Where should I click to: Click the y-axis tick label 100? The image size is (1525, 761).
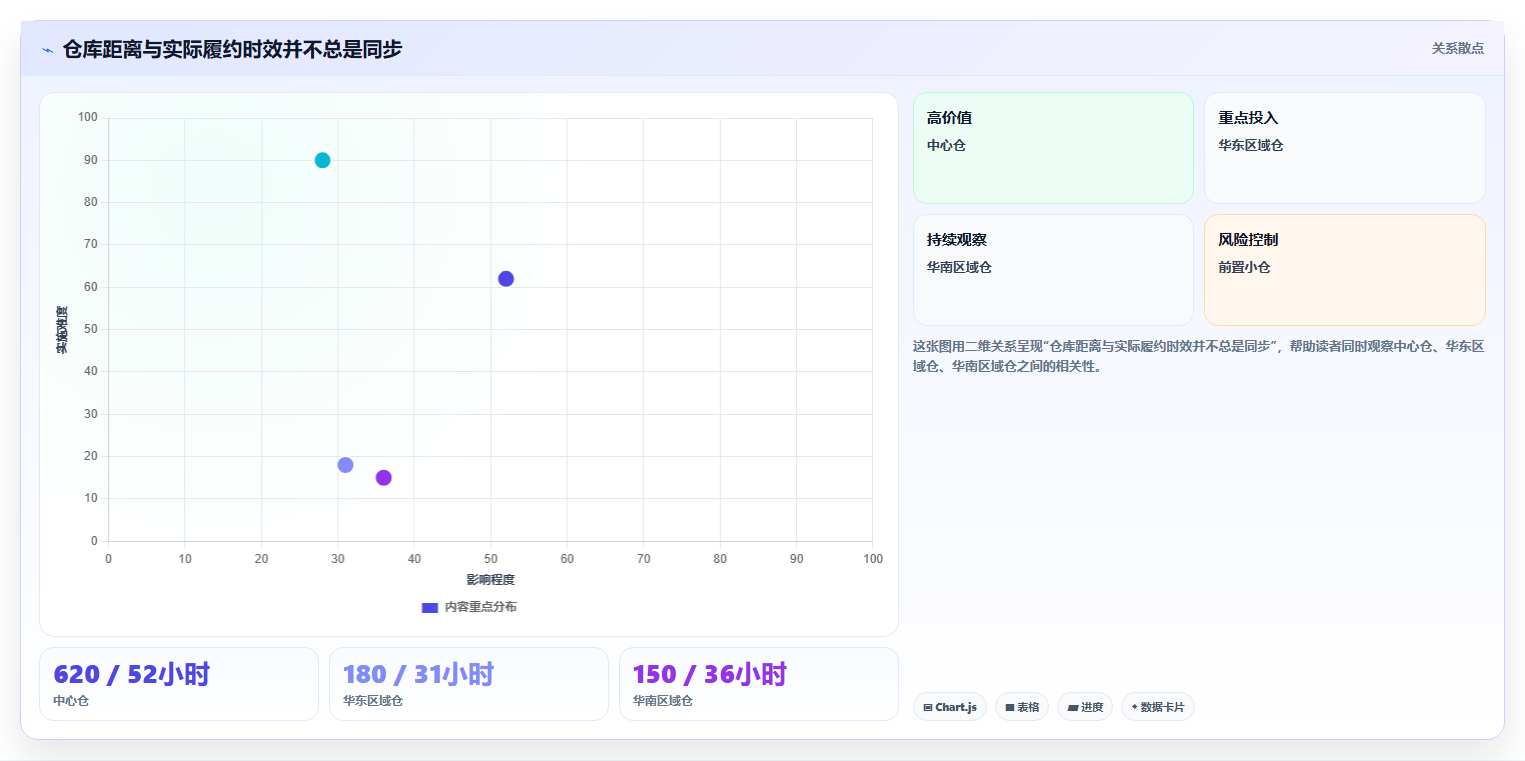coord(88,118)
